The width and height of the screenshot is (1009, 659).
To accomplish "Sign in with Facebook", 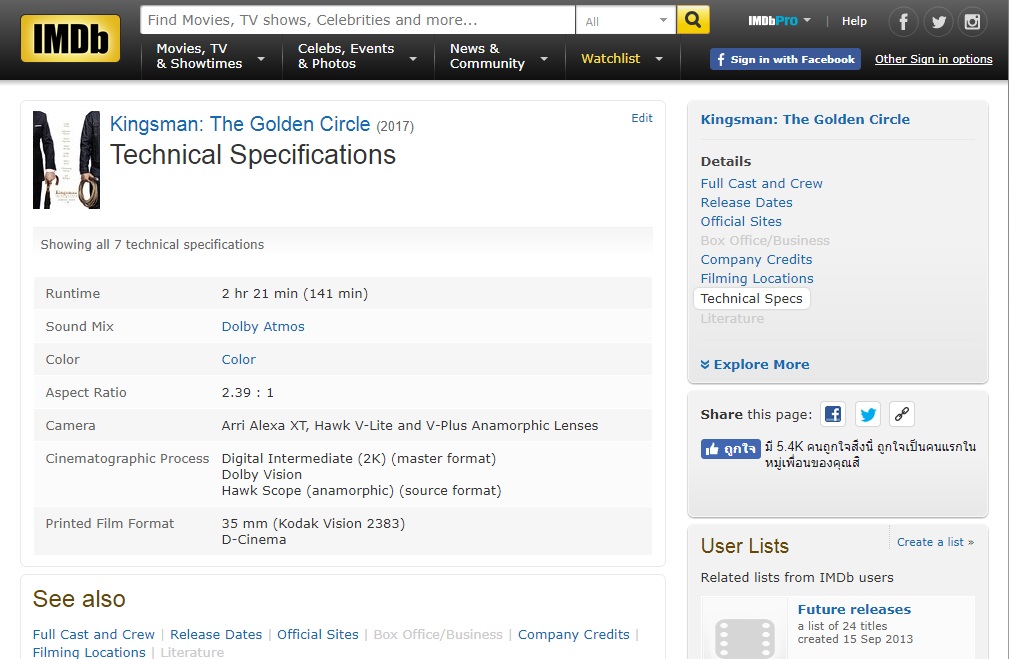I will (785, 59).
